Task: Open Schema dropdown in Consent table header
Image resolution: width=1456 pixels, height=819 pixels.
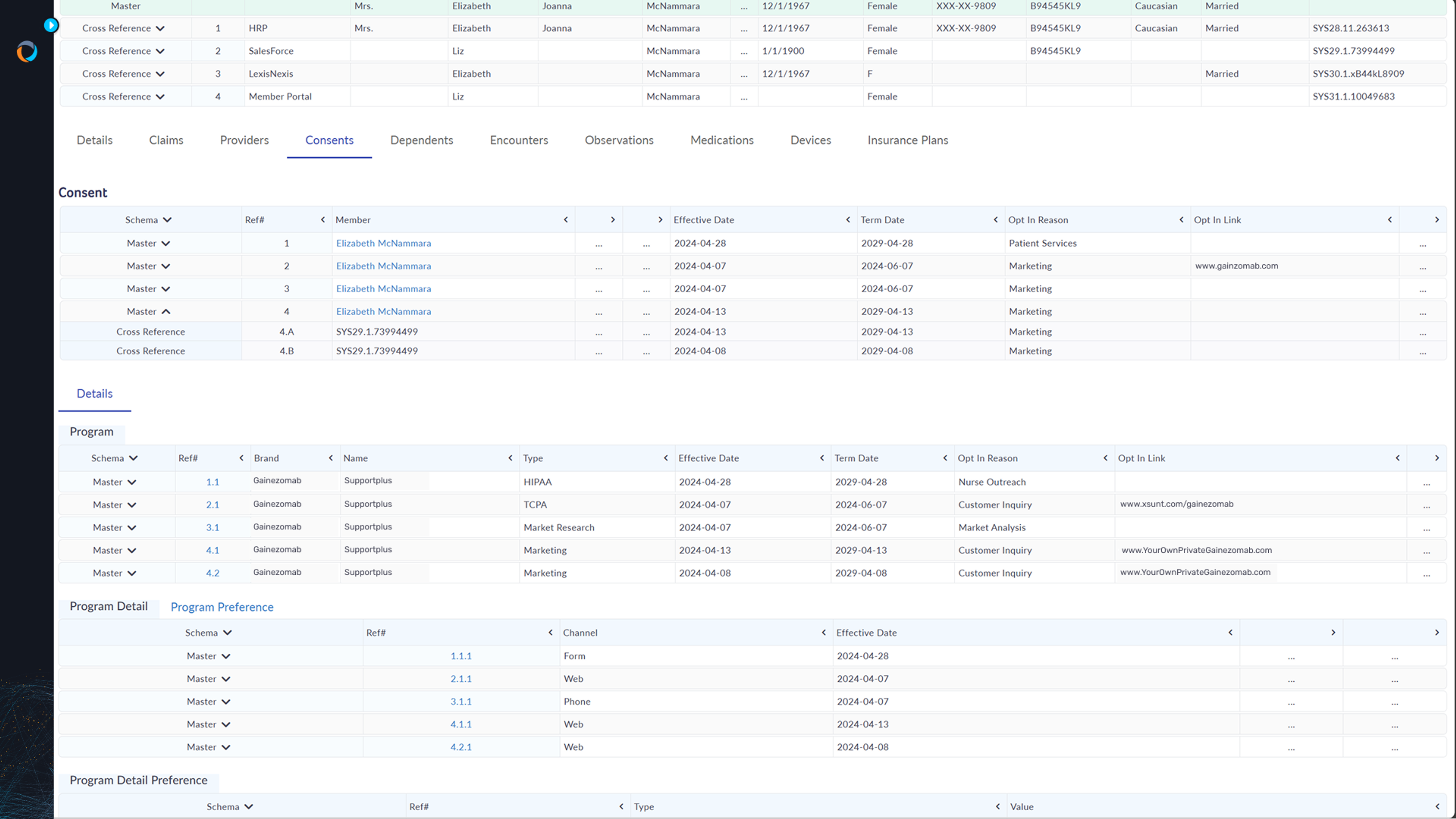Action: click(167, 220)
